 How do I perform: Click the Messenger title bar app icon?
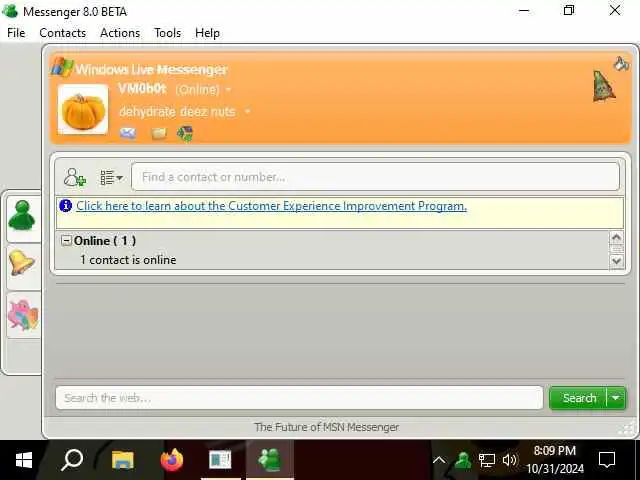point(10,11)
